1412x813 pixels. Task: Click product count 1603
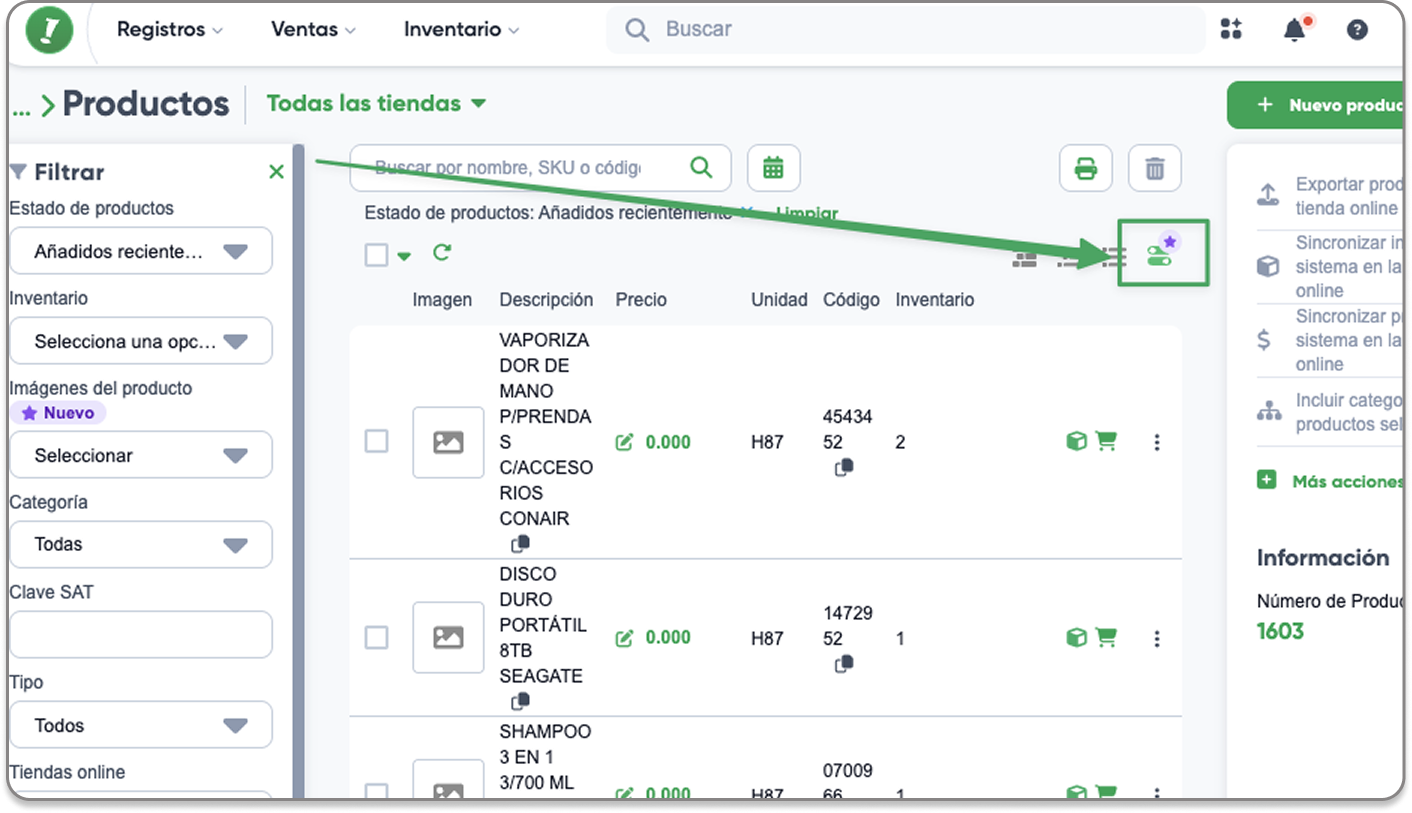(x=1281, y=631)
